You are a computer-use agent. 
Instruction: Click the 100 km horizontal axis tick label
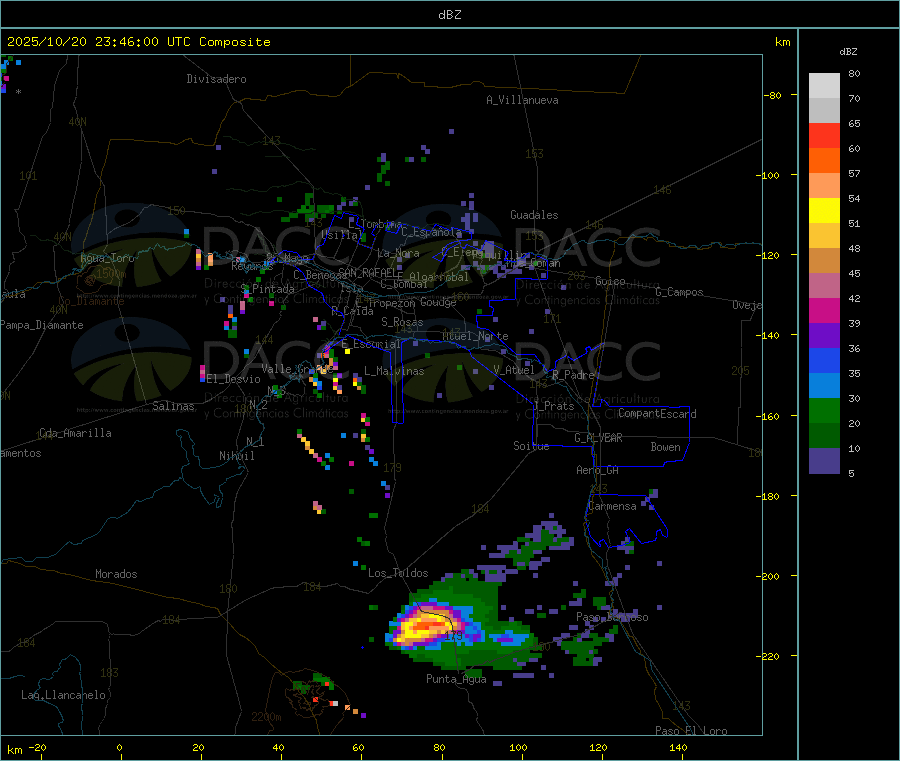518,747
